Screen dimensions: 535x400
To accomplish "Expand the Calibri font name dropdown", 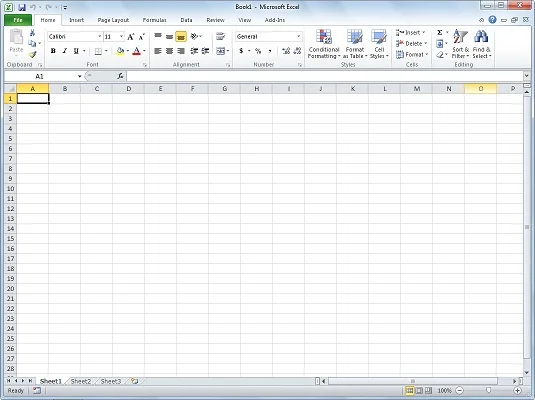I will coord(99,37).
